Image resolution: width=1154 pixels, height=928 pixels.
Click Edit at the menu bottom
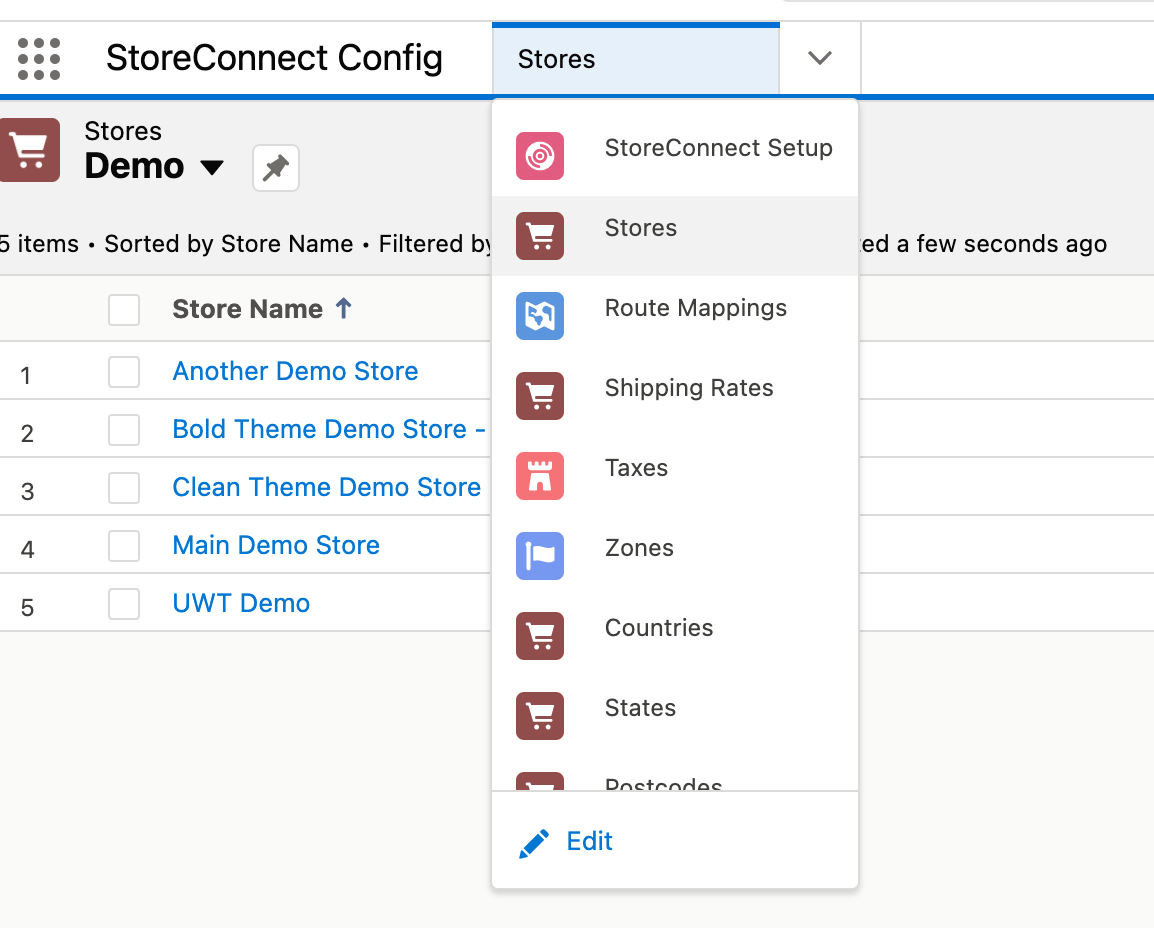pos(590,841)
